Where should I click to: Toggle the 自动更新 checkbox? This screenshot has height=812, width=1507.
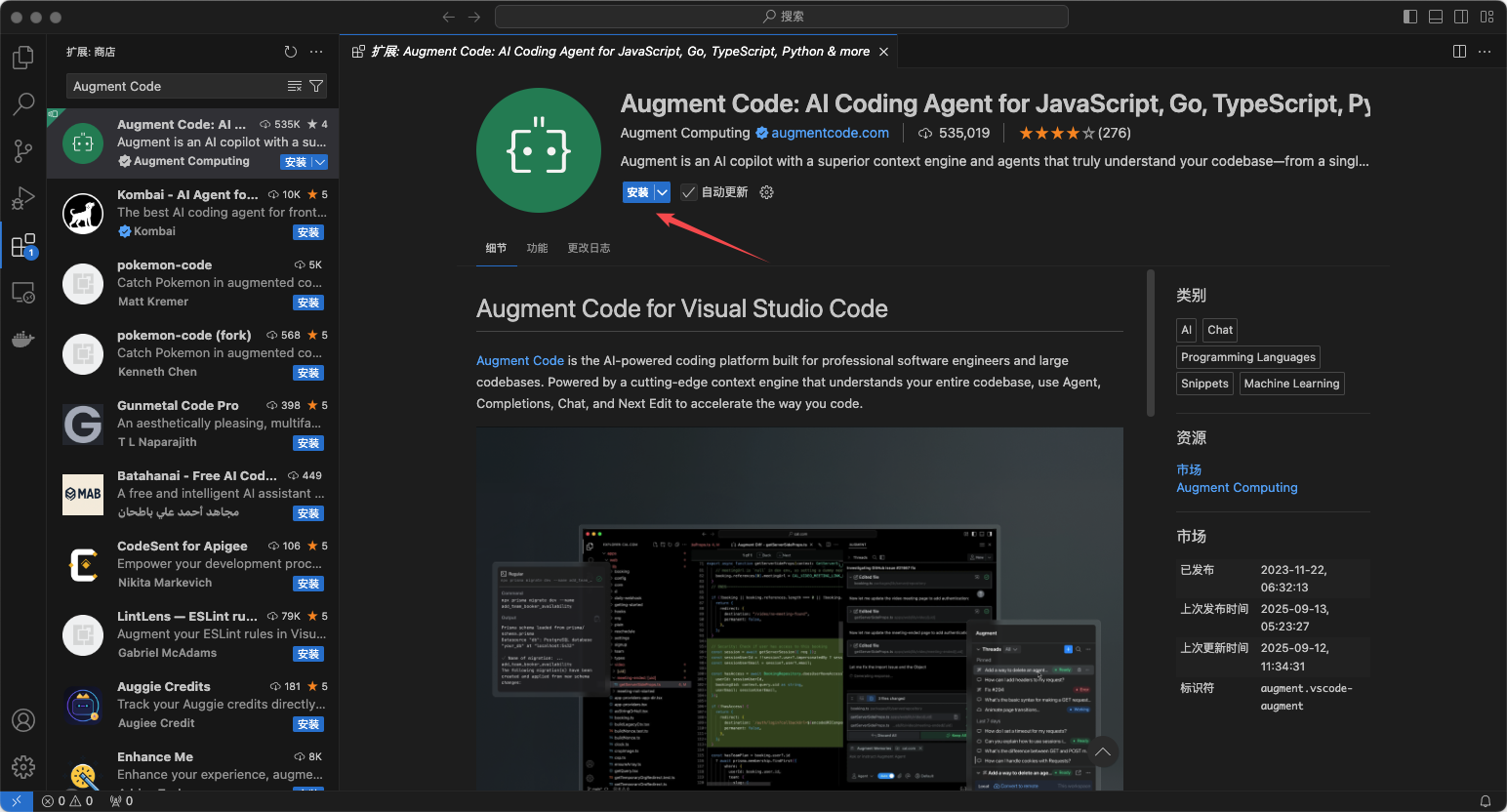point(689,192)
